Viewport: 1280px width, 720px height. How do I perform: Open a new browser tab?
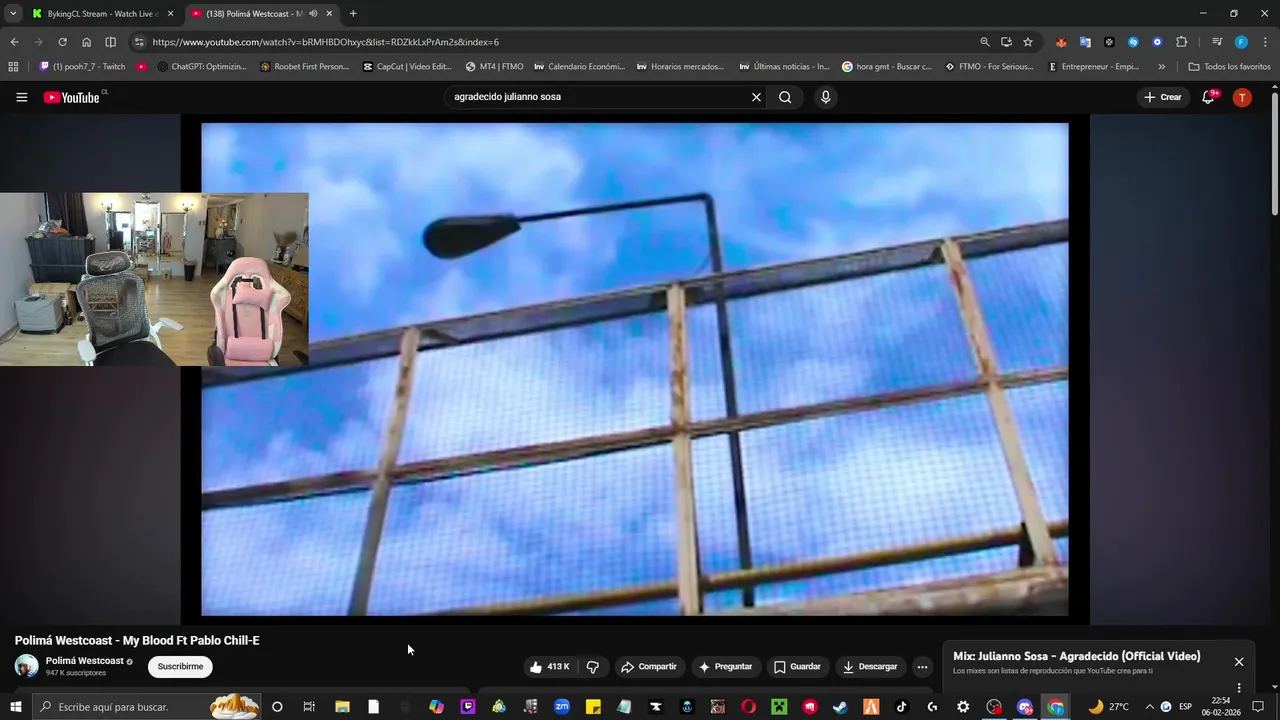click(353, 14)
